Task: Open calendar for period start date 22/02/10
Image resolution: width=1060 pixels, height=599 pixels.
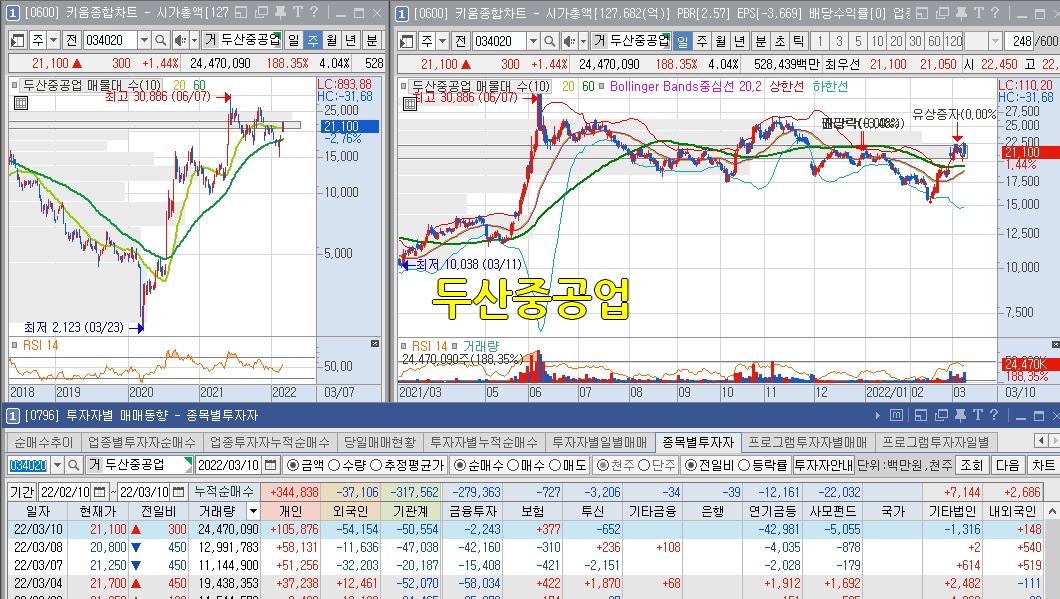Action: tap(99, 492)
